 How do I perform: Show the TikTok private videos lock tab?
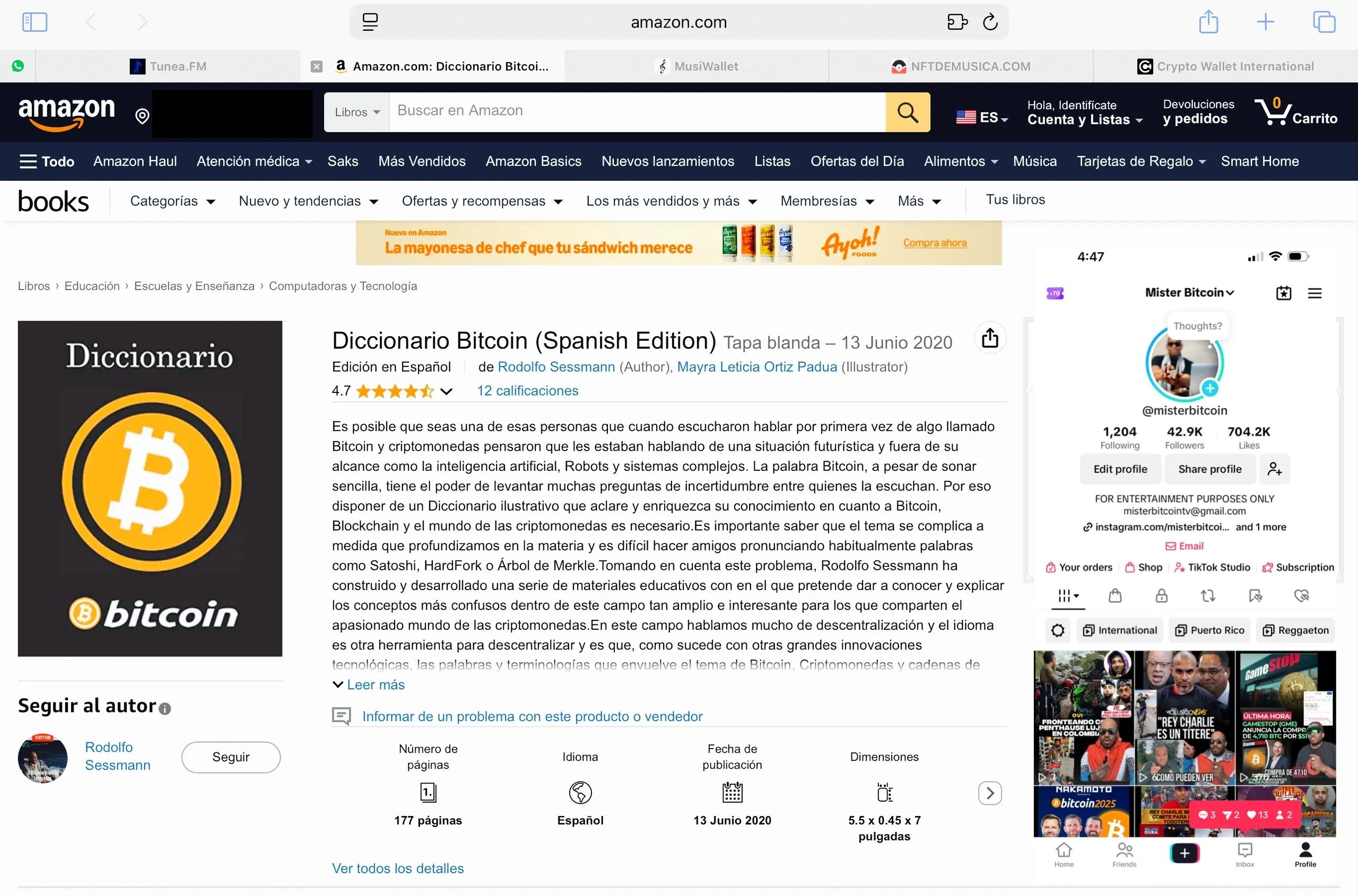click(1161, 596)
